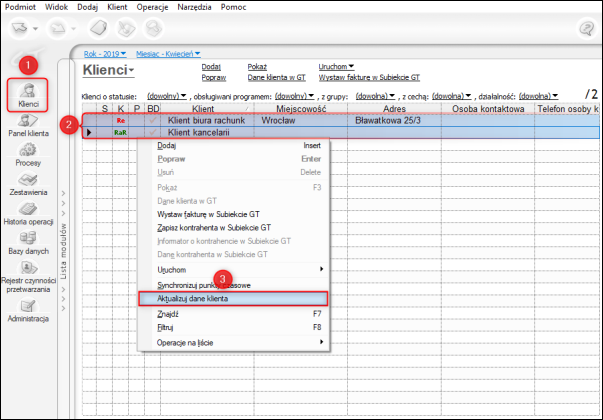Open the działalność (dowolna) dropdown
Screen dimensions: 603x420
(538, 96)
